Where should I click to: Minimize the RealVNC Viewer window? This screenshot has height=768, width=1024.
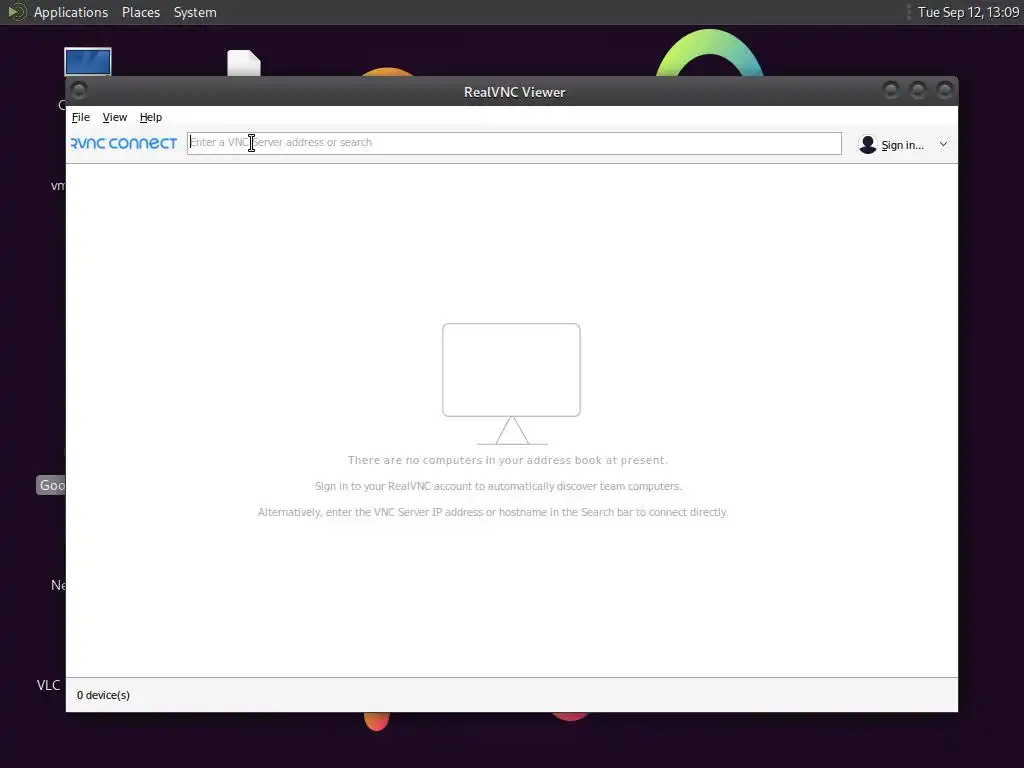[891, 89]
